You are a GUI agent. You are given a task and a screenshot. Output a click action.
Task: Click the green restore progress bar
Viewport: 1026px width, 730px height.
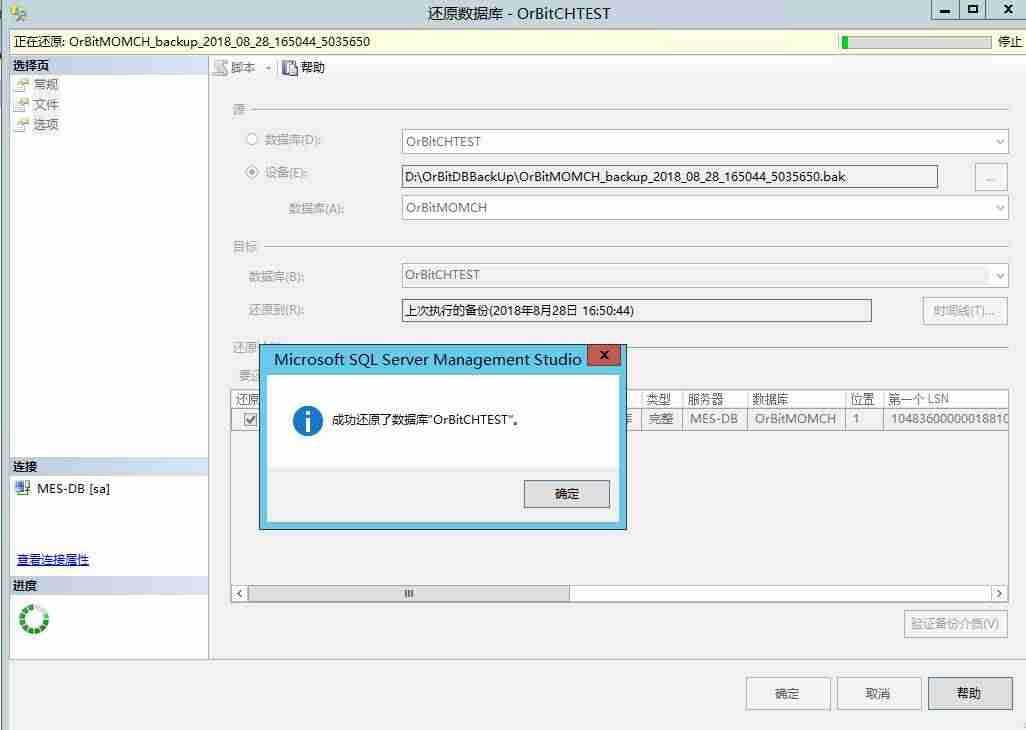tap(916, 43)
